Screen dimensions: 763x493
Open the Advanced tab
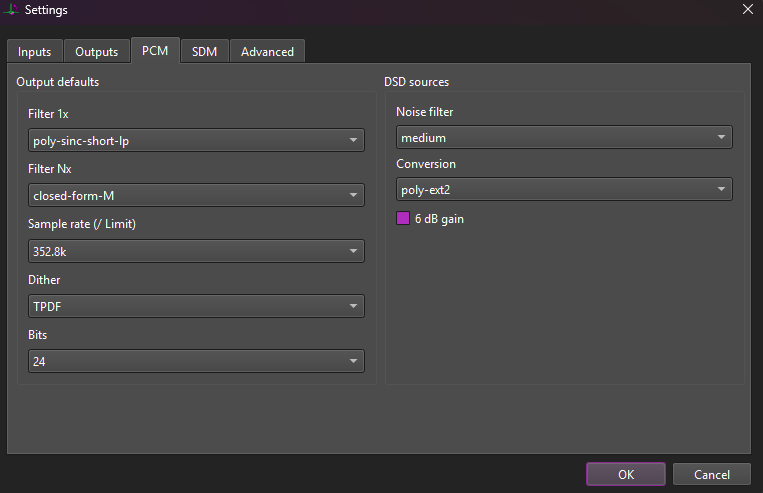[x=267, y=52]
